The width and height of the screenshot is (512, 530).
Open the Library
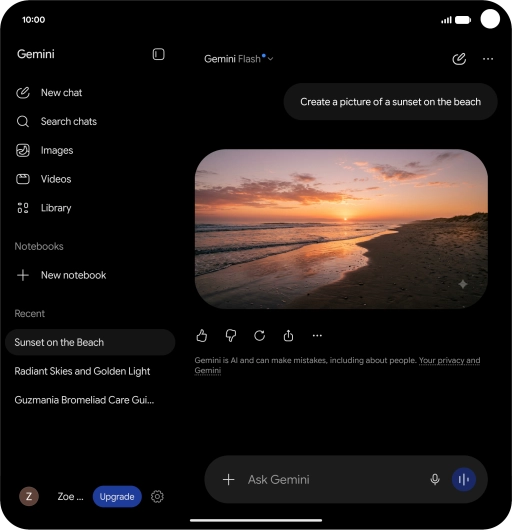pos(44,208)
